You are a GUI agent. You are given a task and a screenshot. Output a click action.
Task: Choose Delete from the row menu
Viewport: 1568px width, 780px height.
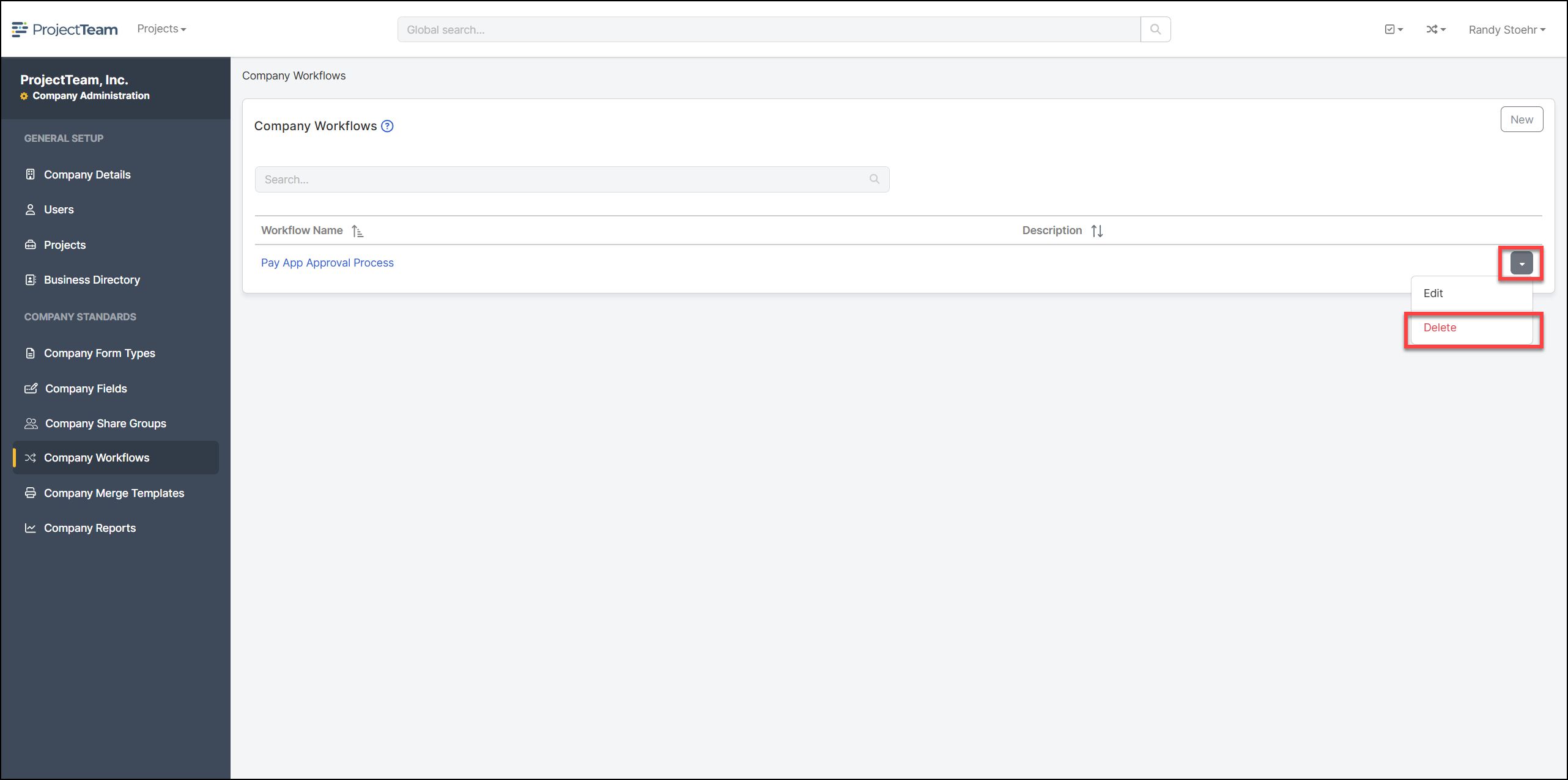point(1471,328)
